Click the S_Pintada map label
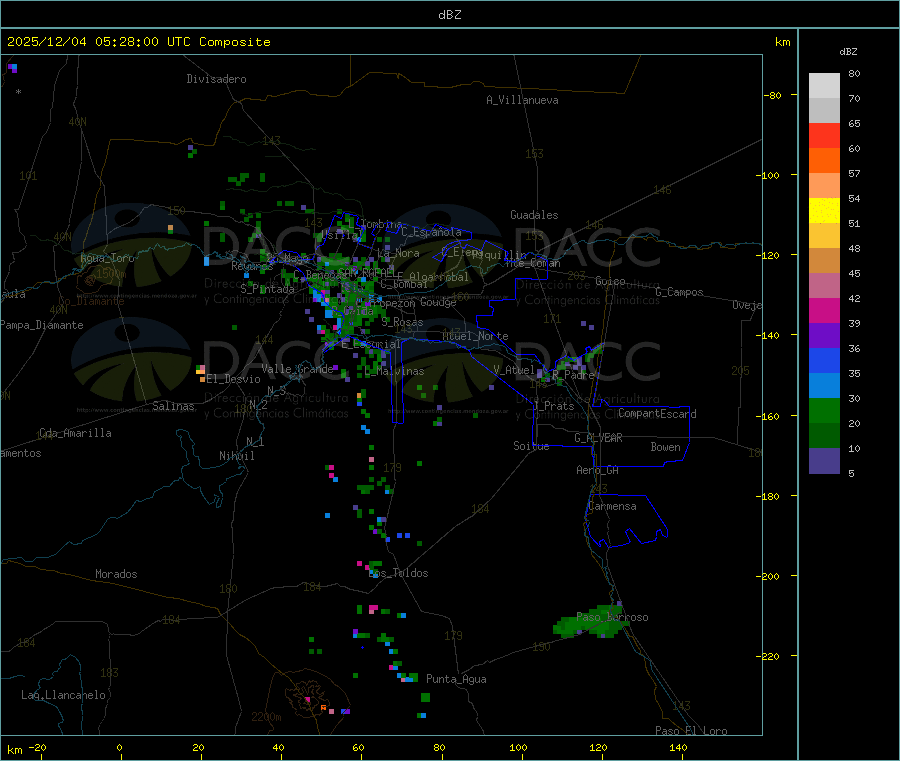 click(267, 289)
